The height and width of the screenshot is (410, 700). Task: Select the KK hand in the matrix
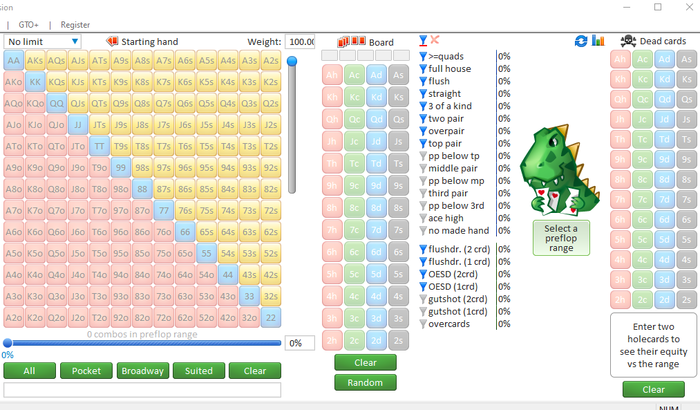(35, 82)
